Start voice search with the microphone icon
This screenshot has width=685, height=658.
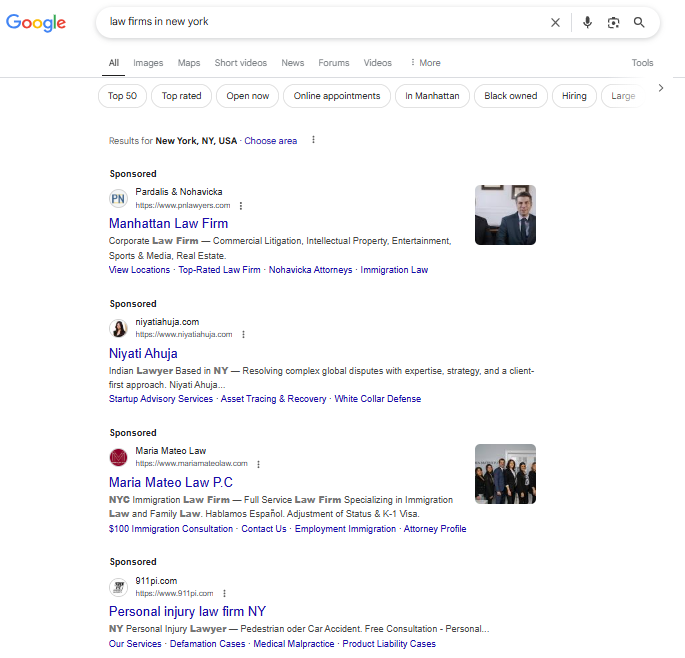(x=588, y=22)
